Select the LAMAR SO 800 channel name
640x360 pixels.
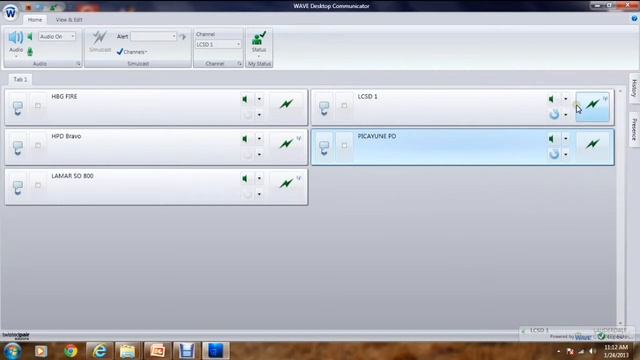[72, 176]
